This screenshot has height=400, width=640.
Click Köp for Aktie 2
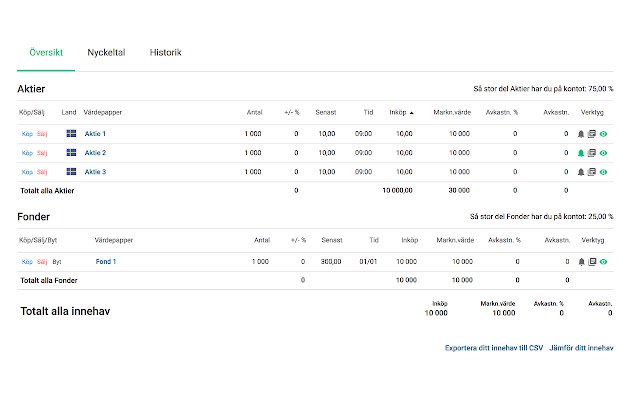pos(27,153)
